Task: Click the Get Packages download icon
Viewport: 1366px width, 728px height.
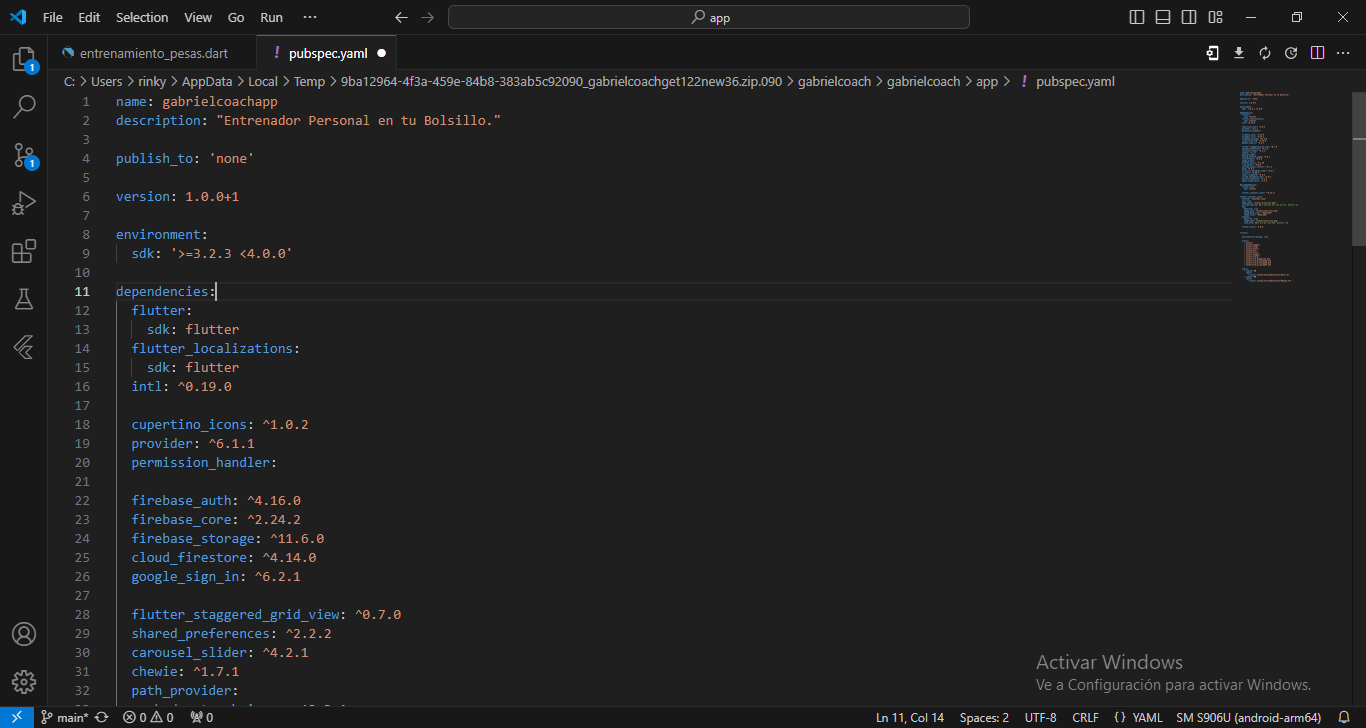Action: tap(1239, 53)
